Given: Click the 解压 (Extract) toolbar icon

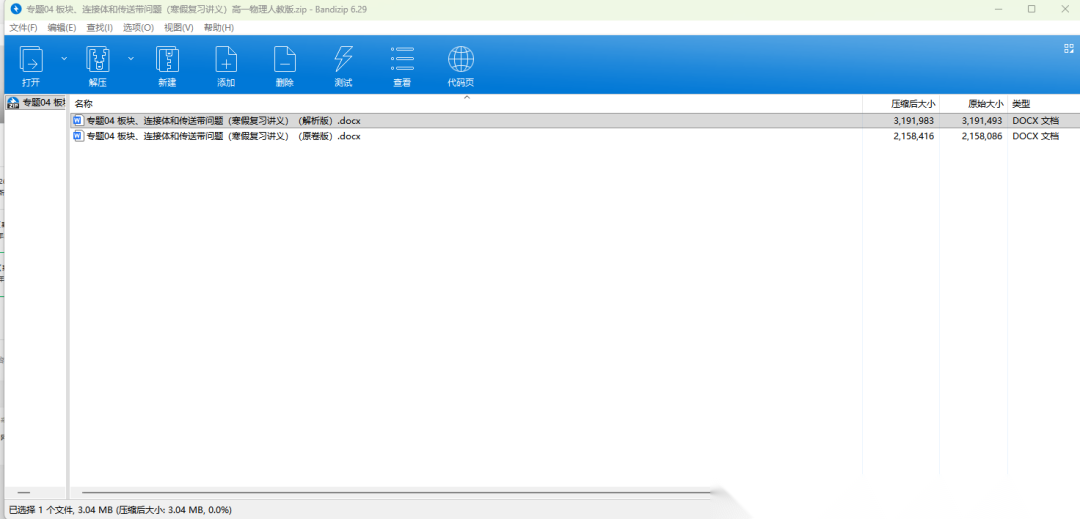Looking at the screenshot, I should click(97, 62).
